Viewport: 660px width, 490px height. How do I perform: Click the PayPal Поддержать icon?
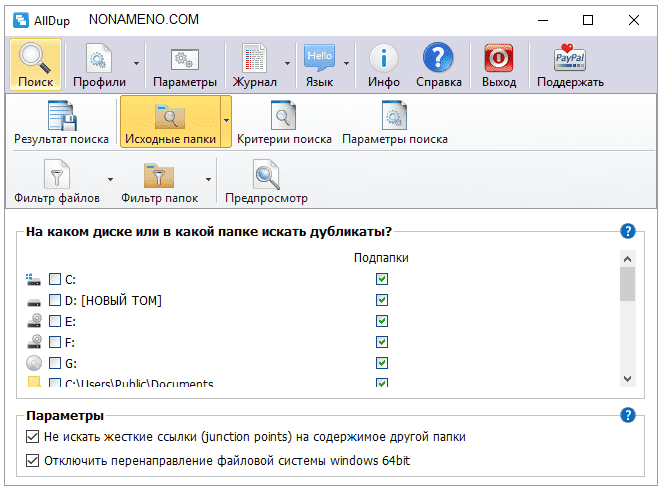pos(570,58)
